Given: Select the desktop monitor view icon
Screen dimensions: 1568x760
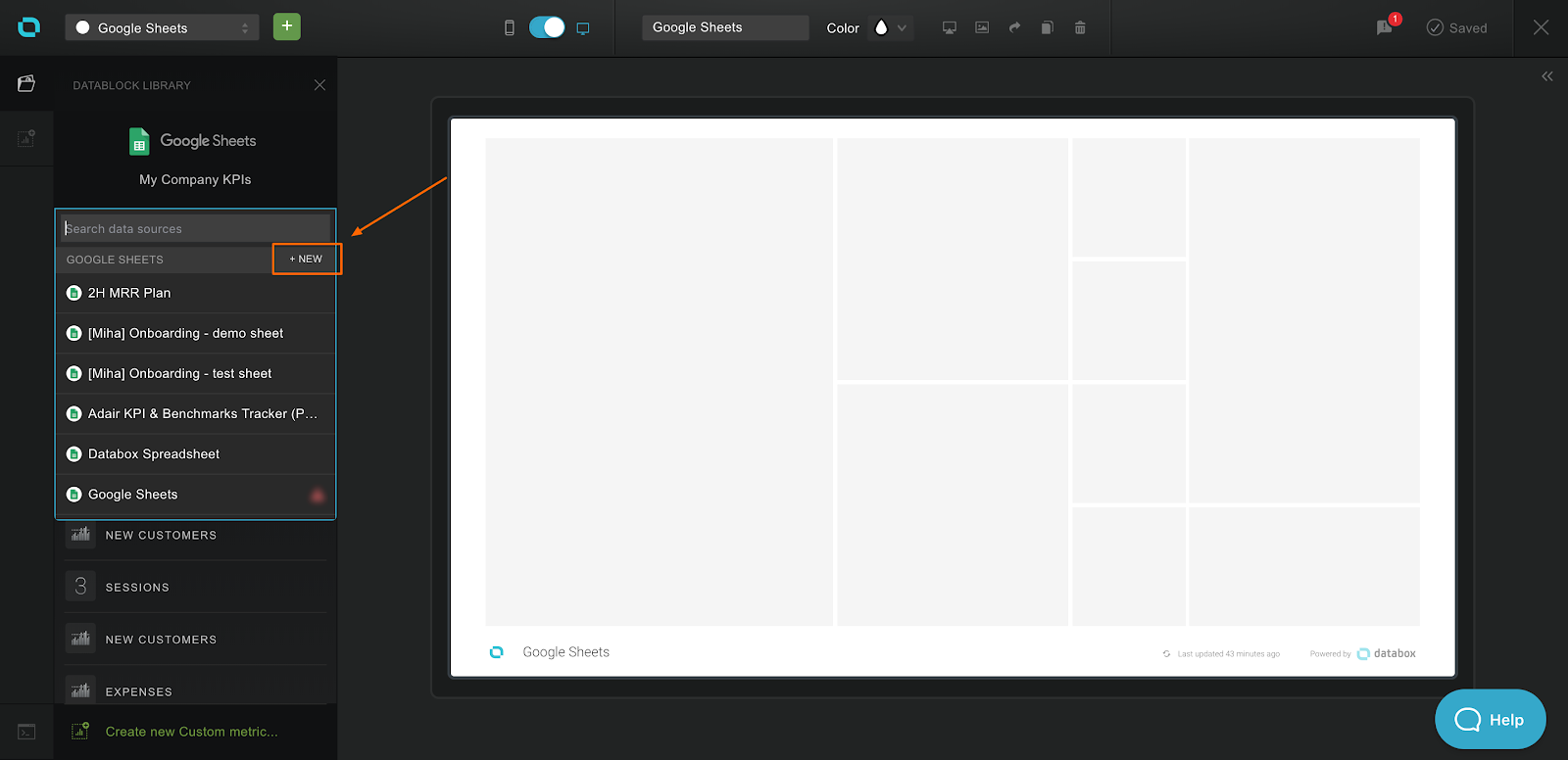Looking at the screenshot, I should (583, 28).
